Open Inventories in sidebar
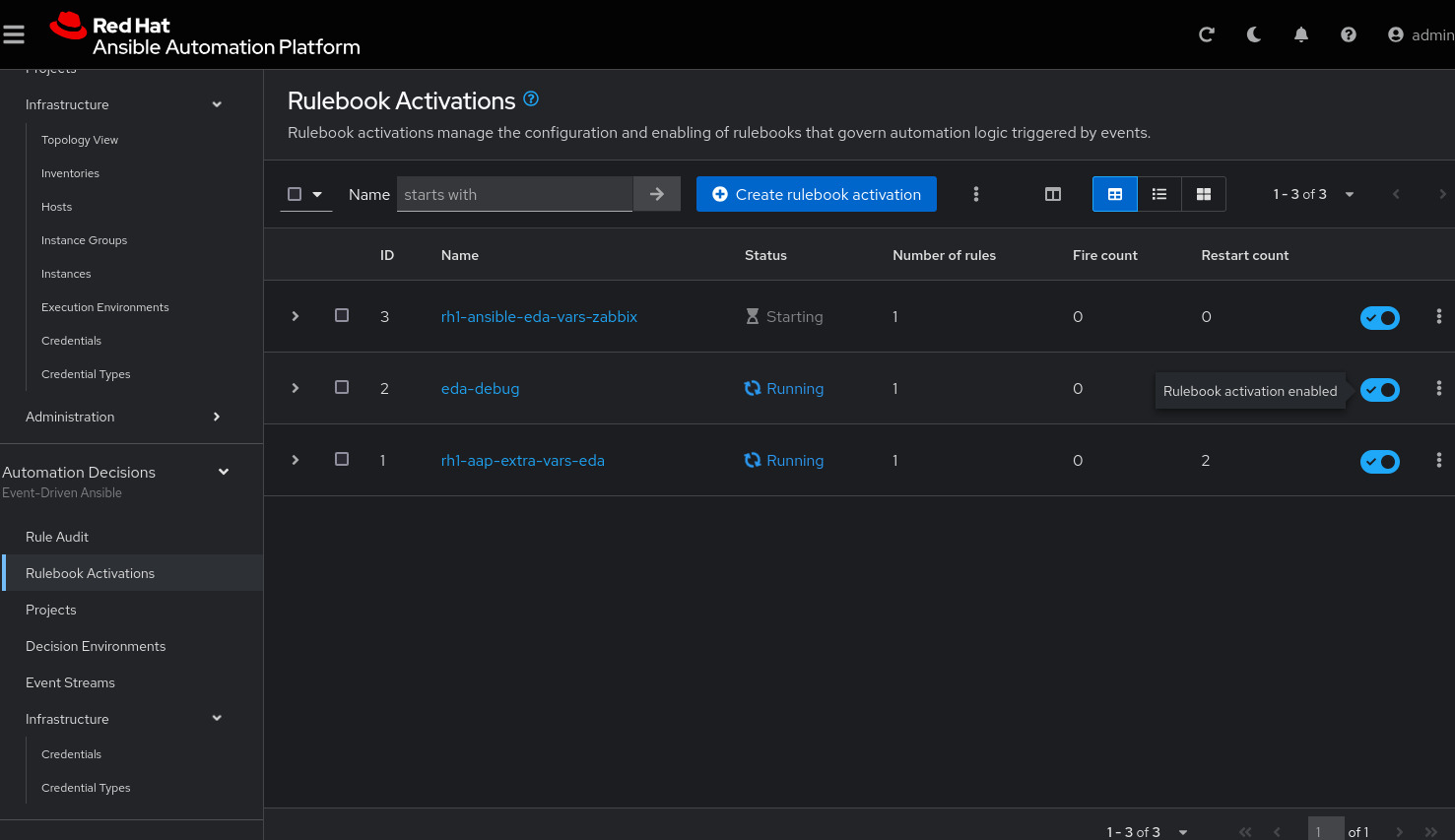This screenshot has width=1455, height=840. pyautogui.click(x=70, y=173)
